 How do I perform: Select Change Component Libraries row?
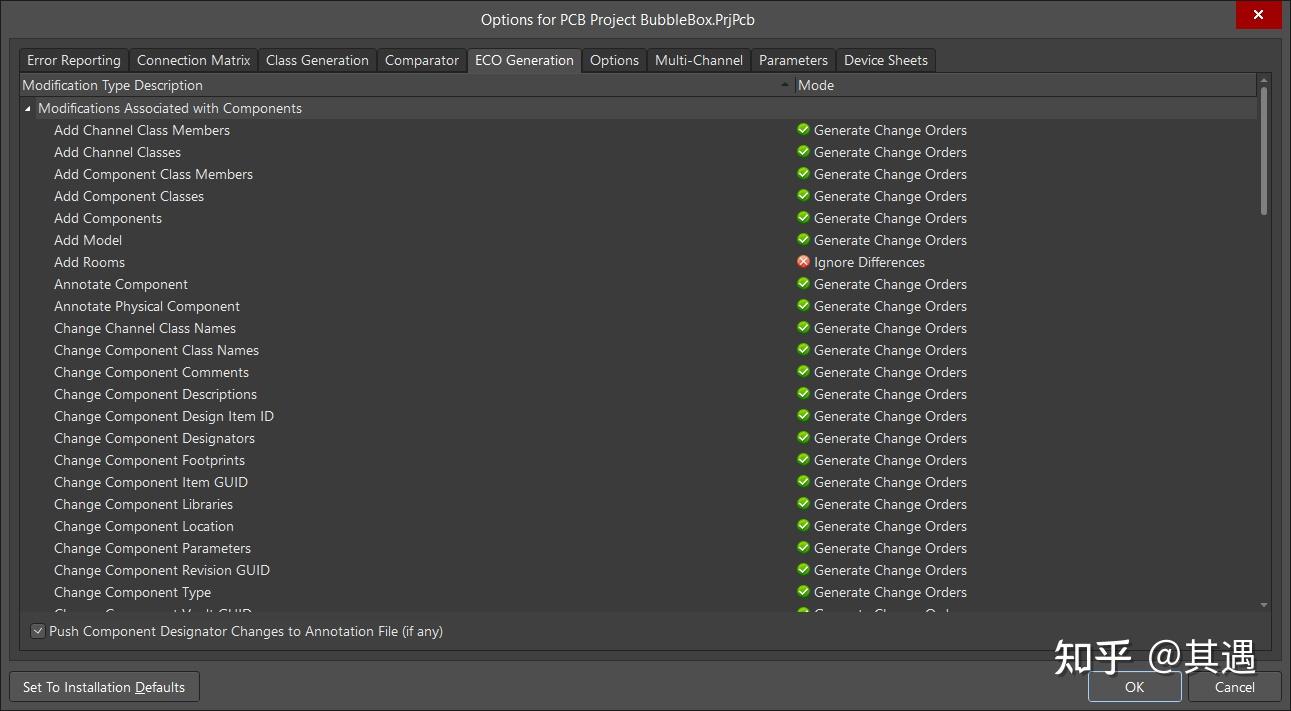638,504
